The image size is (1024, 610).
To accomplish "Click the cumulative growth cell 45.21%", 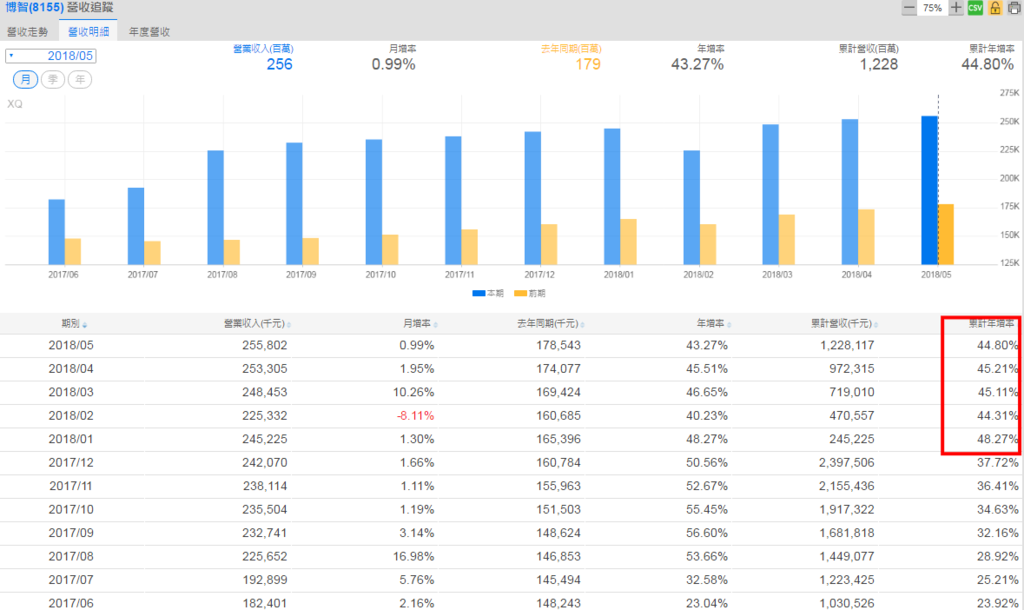I will click(x=997, y=369).
